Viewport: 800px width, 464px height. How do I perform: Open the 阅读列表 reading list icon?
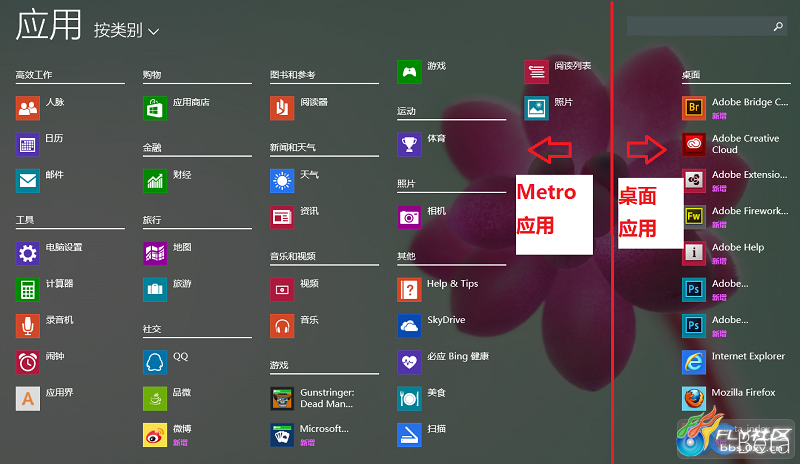tap(536, 72)
